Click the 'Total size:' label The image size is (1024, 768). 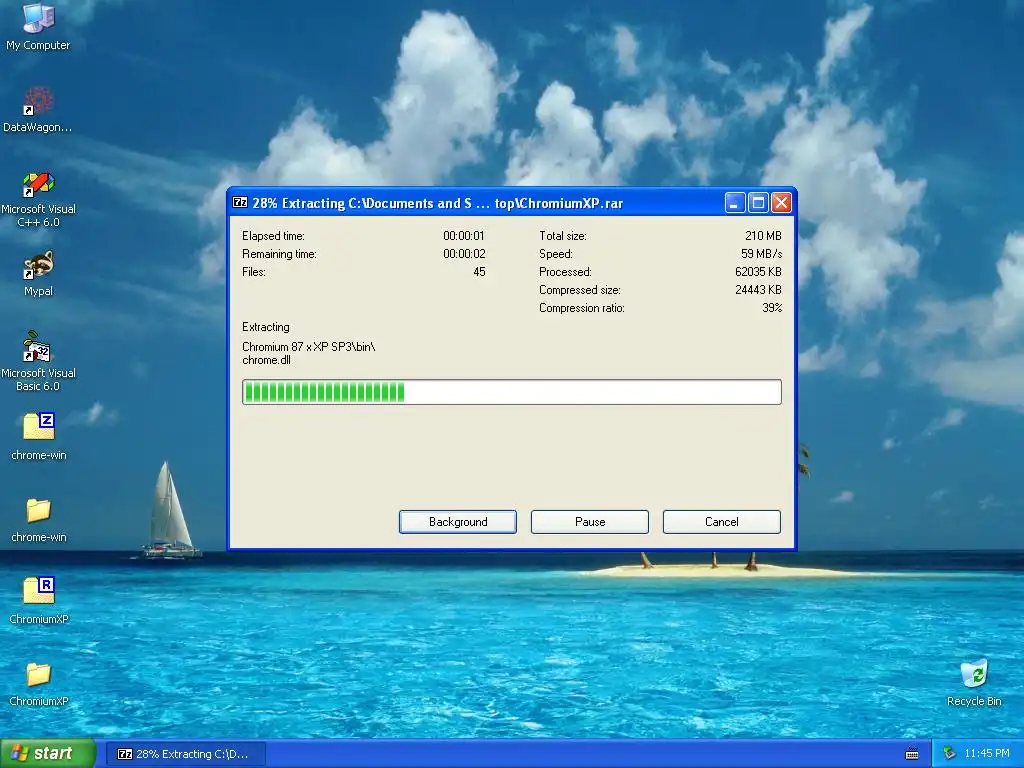tap(562, 236)
